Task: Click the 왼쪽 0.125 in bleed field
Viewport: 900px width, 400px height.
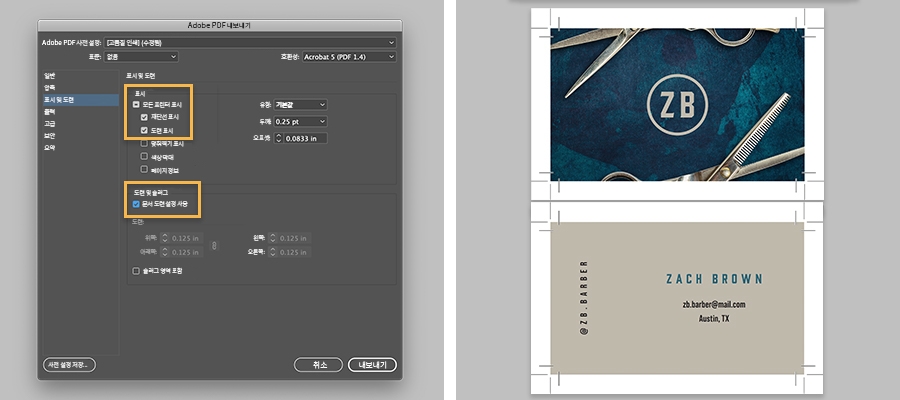Action: [x=294, y=238]
